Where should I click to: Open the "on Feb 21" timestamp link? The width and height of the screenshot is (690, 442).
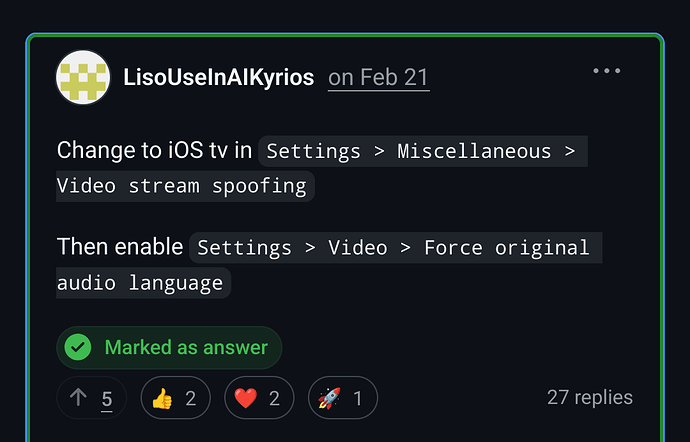pyautogui.click(x=379, y=77)
